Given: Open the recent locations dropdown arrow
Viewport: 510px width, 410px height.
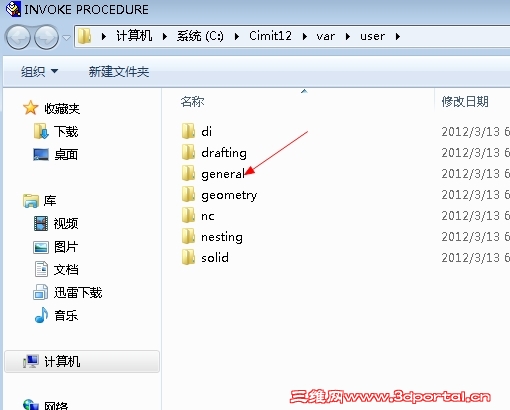Looking at the screenshot, I should point(66,38).
